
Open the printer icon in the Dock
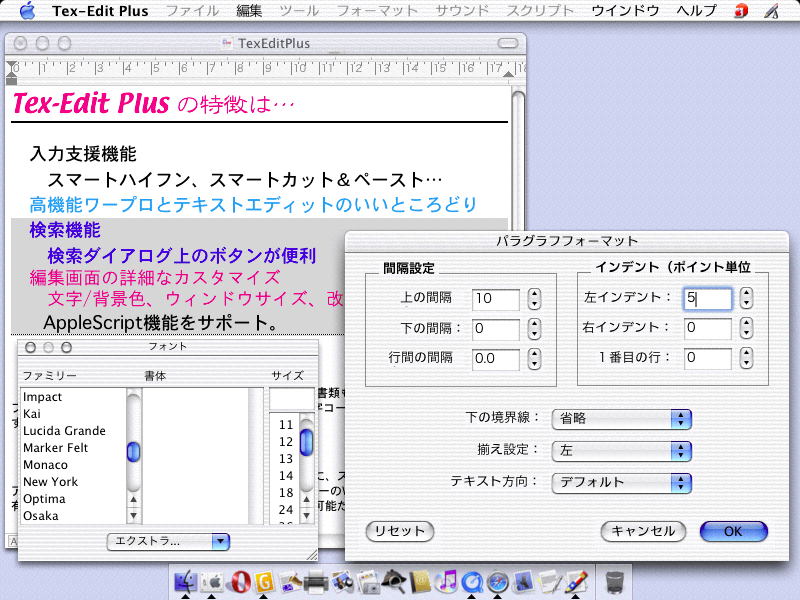point(316,582)
